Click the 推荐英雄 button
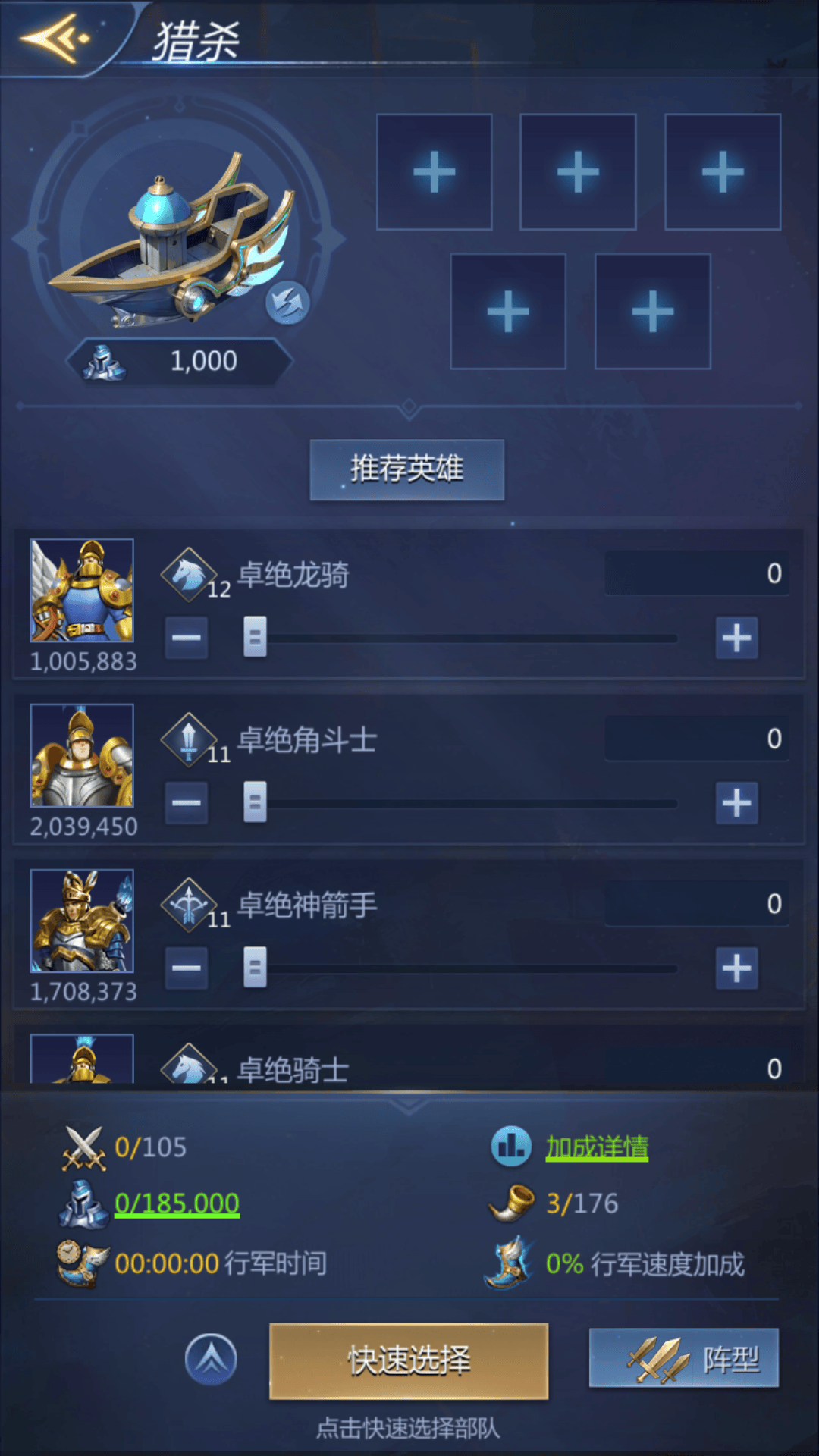The image size is (819, 1456). [407, 469]
